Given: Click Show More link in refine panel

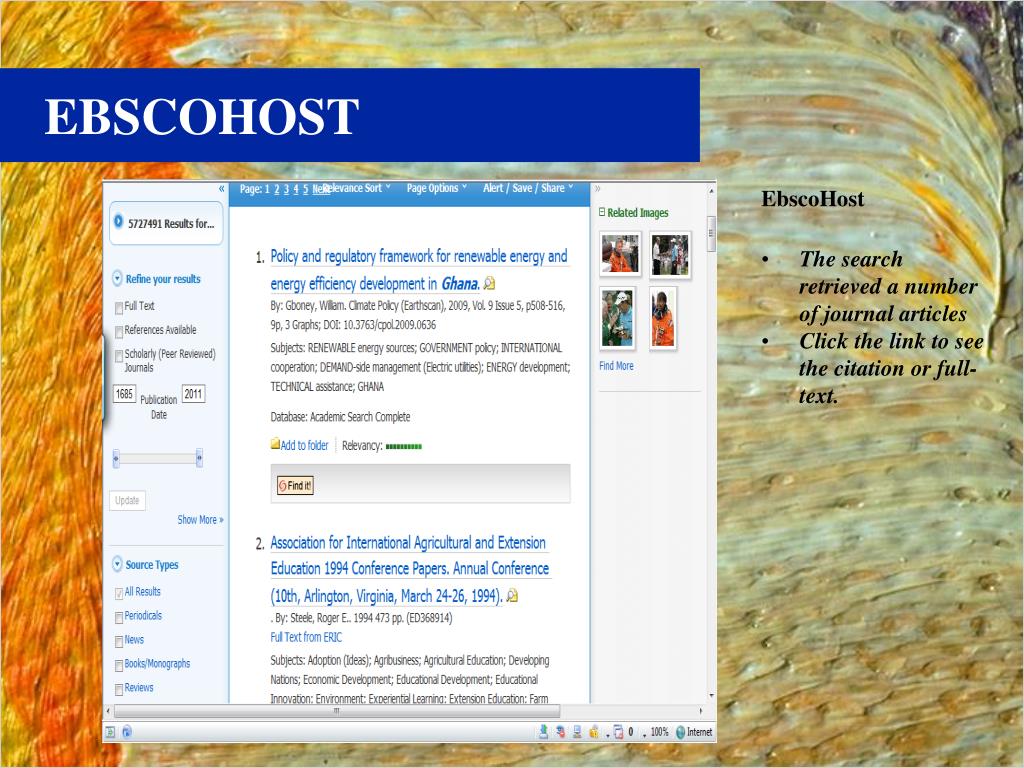Looking at the screenshot, I should coord(200,520).
